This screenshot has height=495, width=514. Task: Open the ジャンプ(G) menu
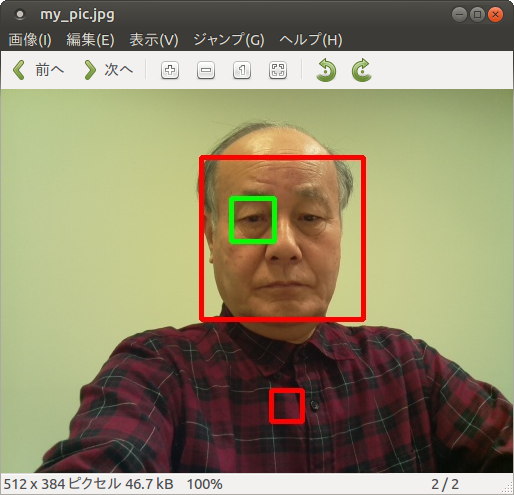click(229, 40)
